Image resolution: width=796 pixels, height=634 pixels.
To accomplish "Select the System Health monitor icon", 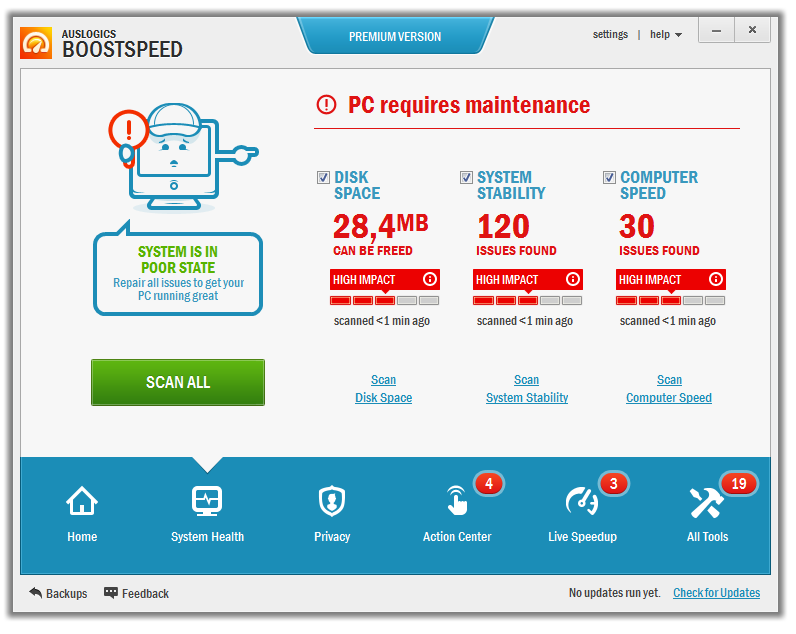I will tap(207, 501).
